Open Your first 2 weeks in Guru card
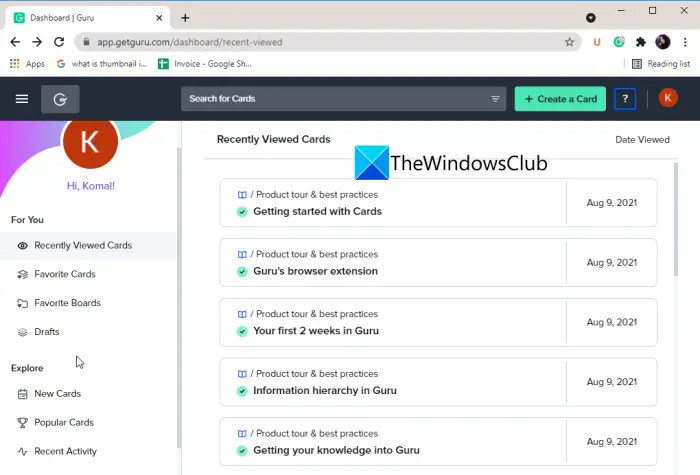 pyautogui.click(x=438, y=322)
